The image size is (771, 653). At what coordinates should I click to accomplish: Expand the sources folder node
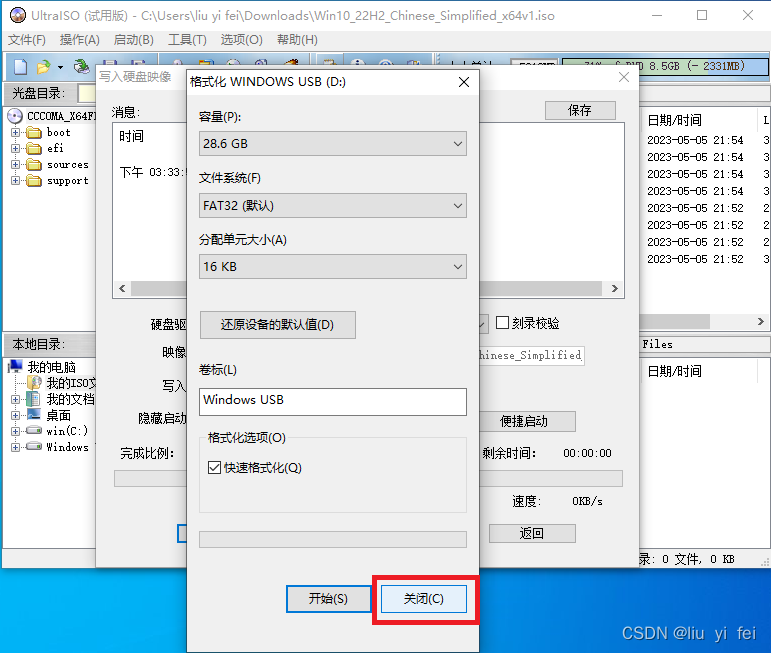tap(15, 165)
